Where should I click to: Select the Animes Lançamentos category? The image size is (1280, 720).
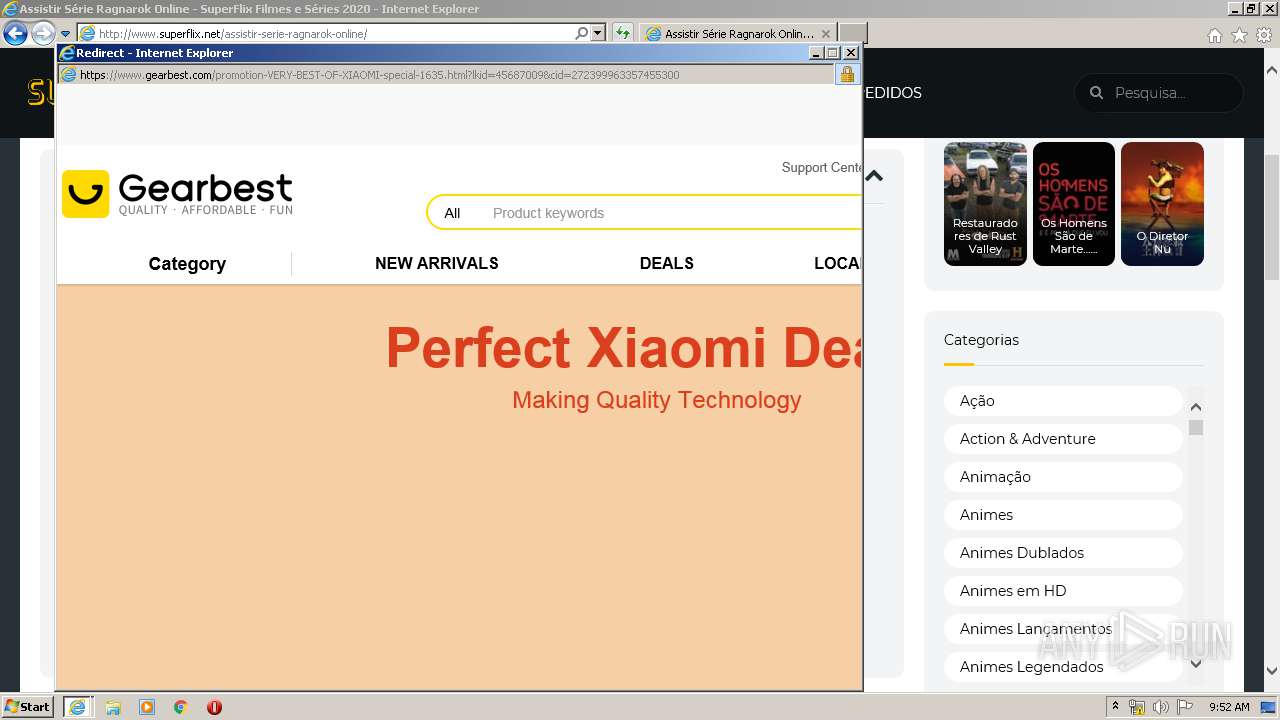pos(1063,628)
